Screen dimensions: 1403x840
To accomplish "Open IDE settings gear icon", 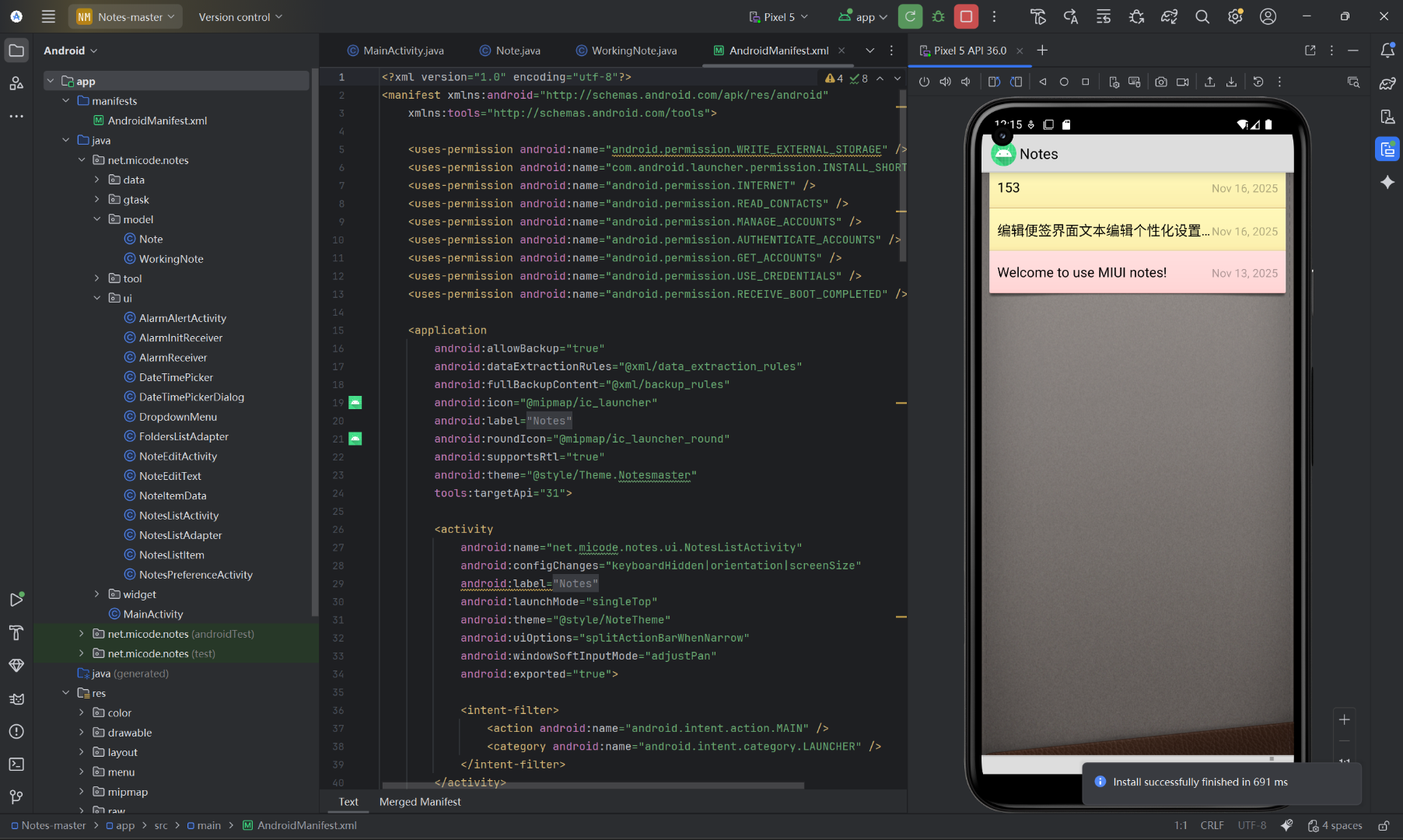I will pyautogui.click(x=1235, y=16).
